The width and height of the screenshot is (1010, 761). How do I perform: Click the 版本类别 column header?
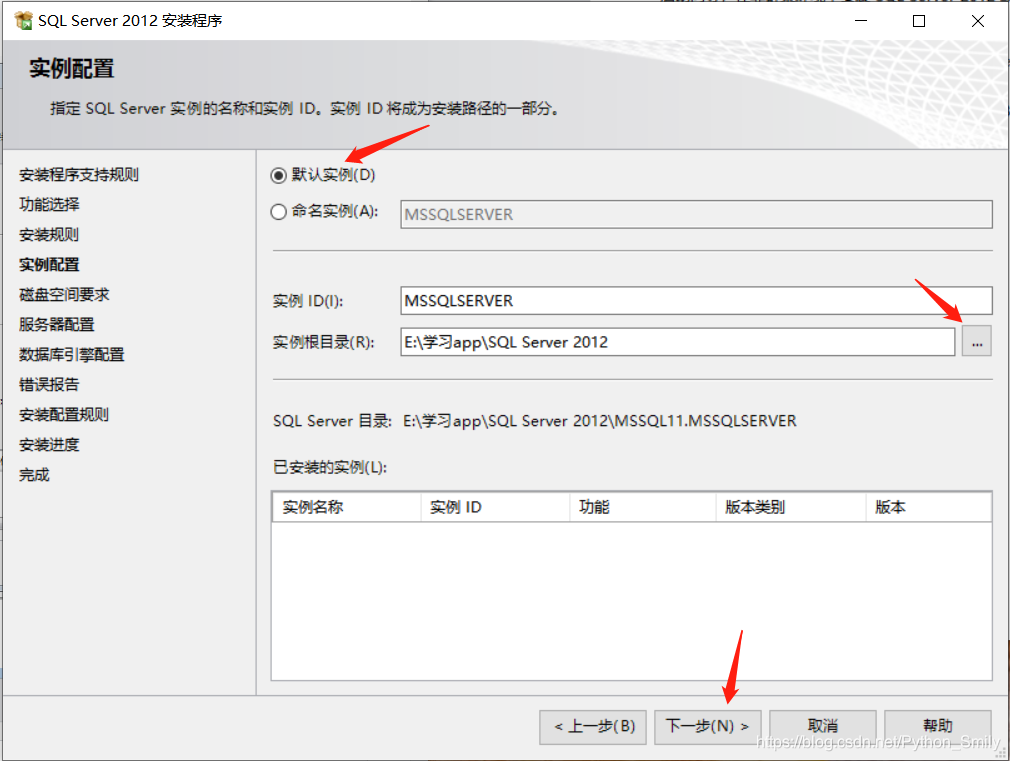click(791, 507)
